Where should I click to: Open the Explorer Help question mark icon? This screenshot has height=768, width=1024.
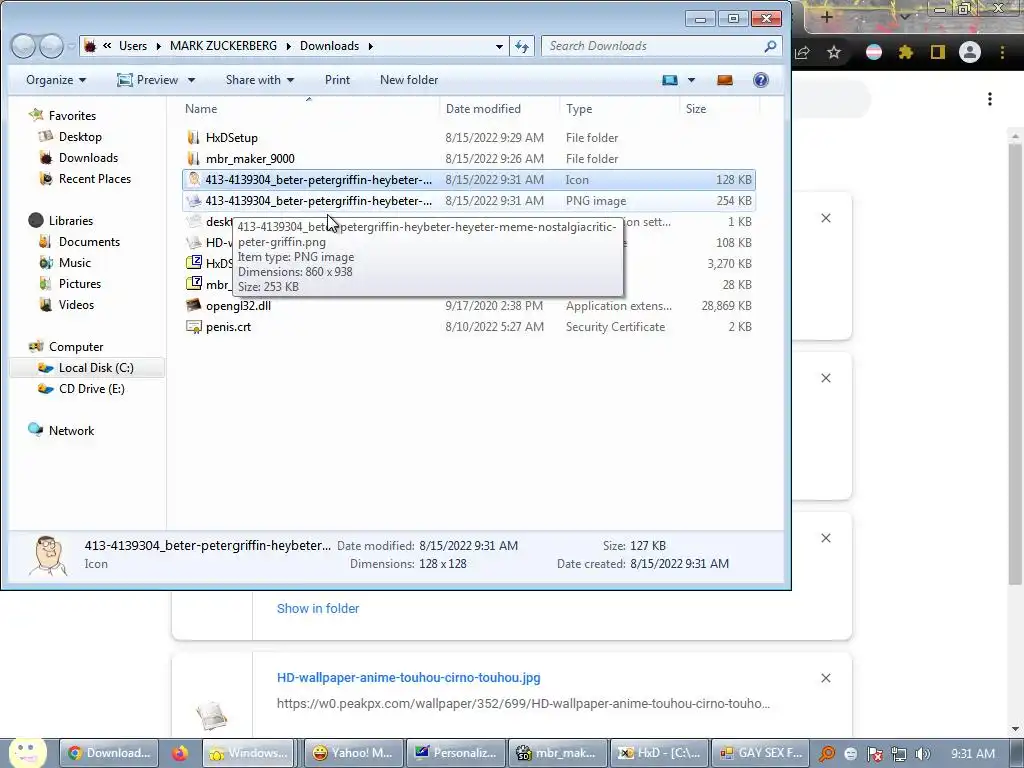[761, 80]
